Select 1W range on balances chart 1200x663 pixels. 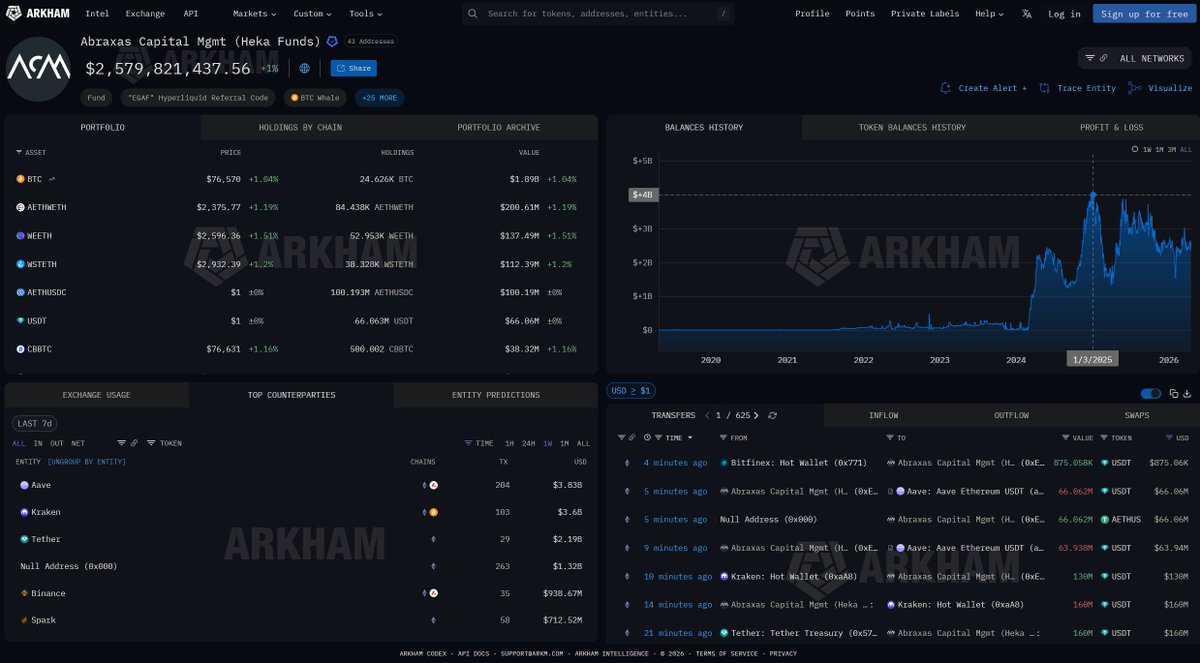[x=1147, y=149]
